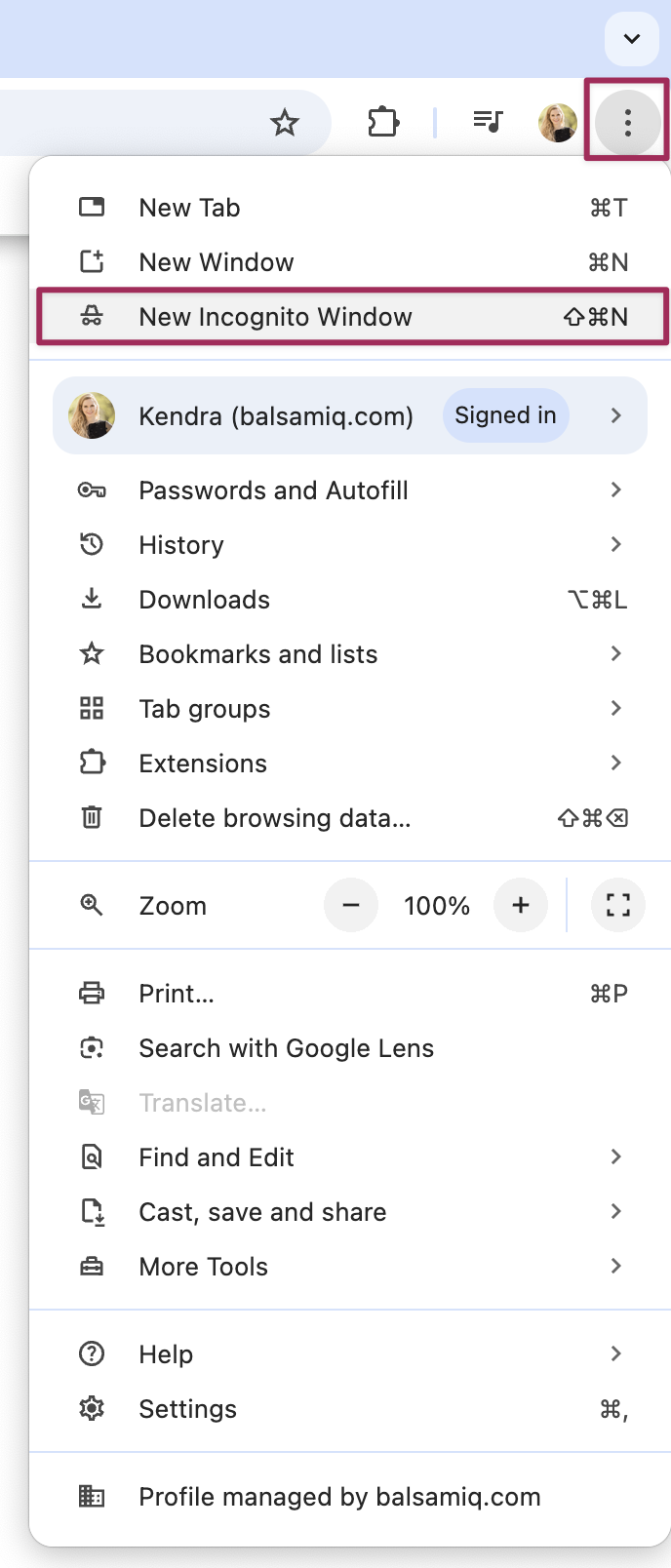
Task: Open a New Incognito Window
Action: click(x=276, y=317)
